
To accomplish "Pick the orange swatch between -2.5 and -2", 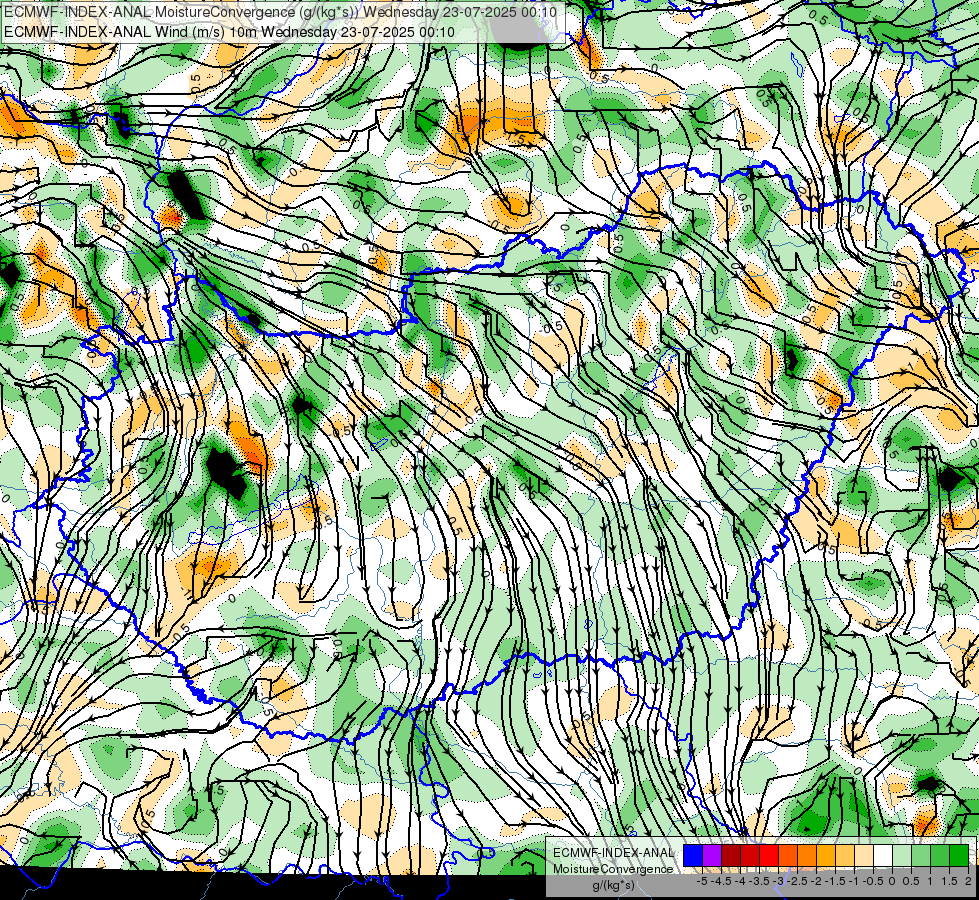I will coord(807,855).
